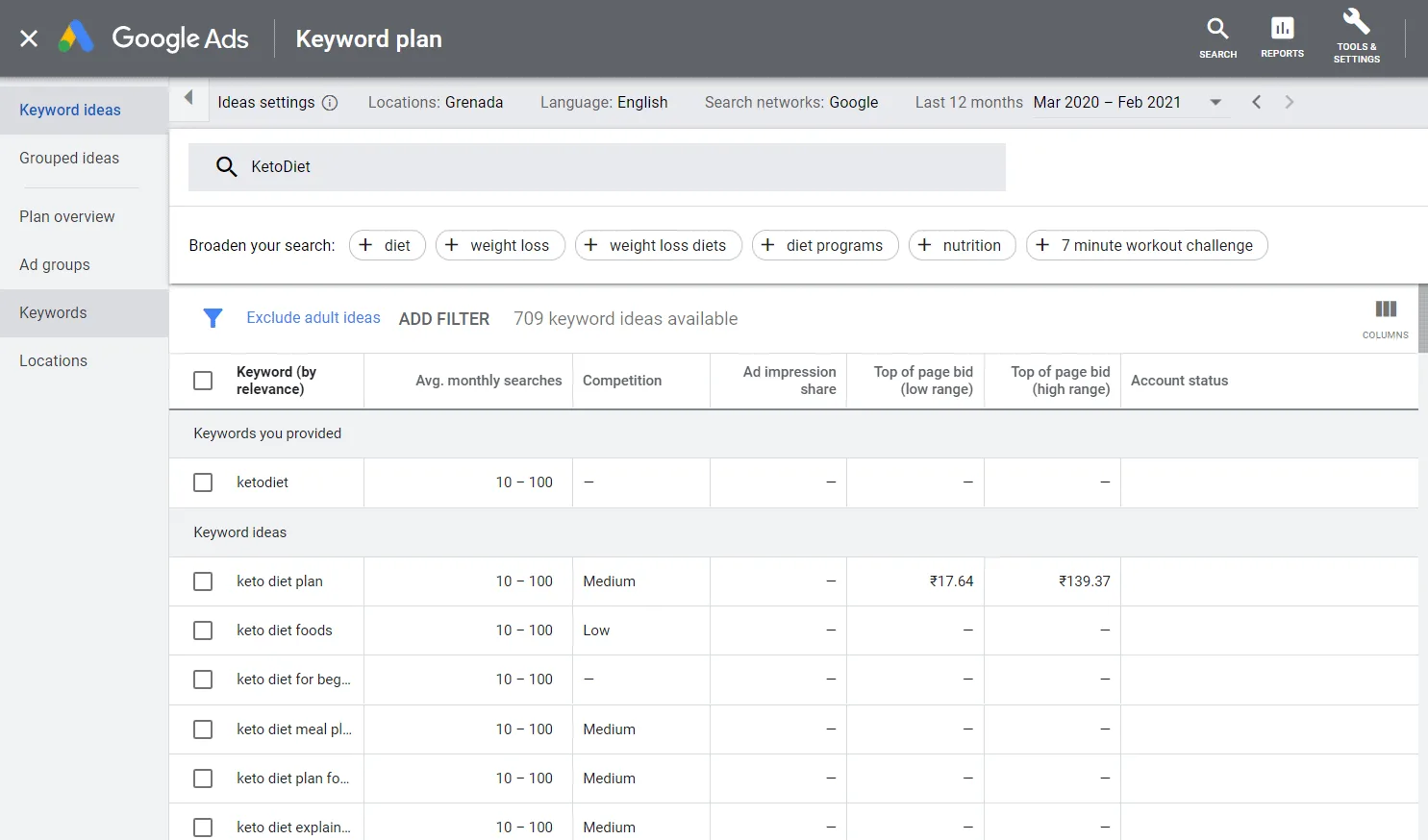Switch to the Grouped ideas view
Image resolution: width=1428 pixels, height=840 pixels.
click(69, 158)
